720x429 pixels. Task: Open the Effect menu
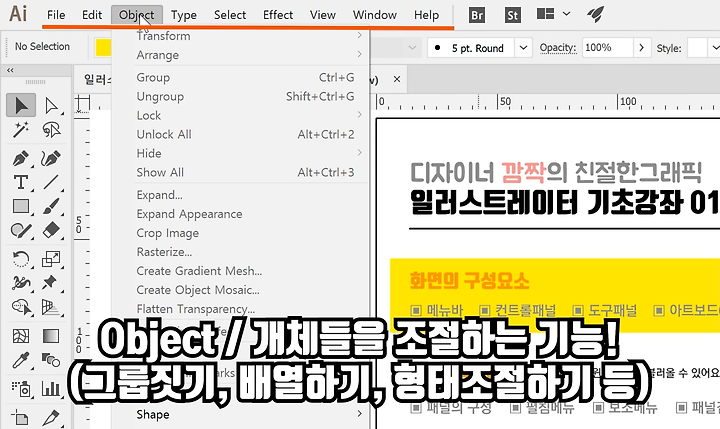[278, 15]
